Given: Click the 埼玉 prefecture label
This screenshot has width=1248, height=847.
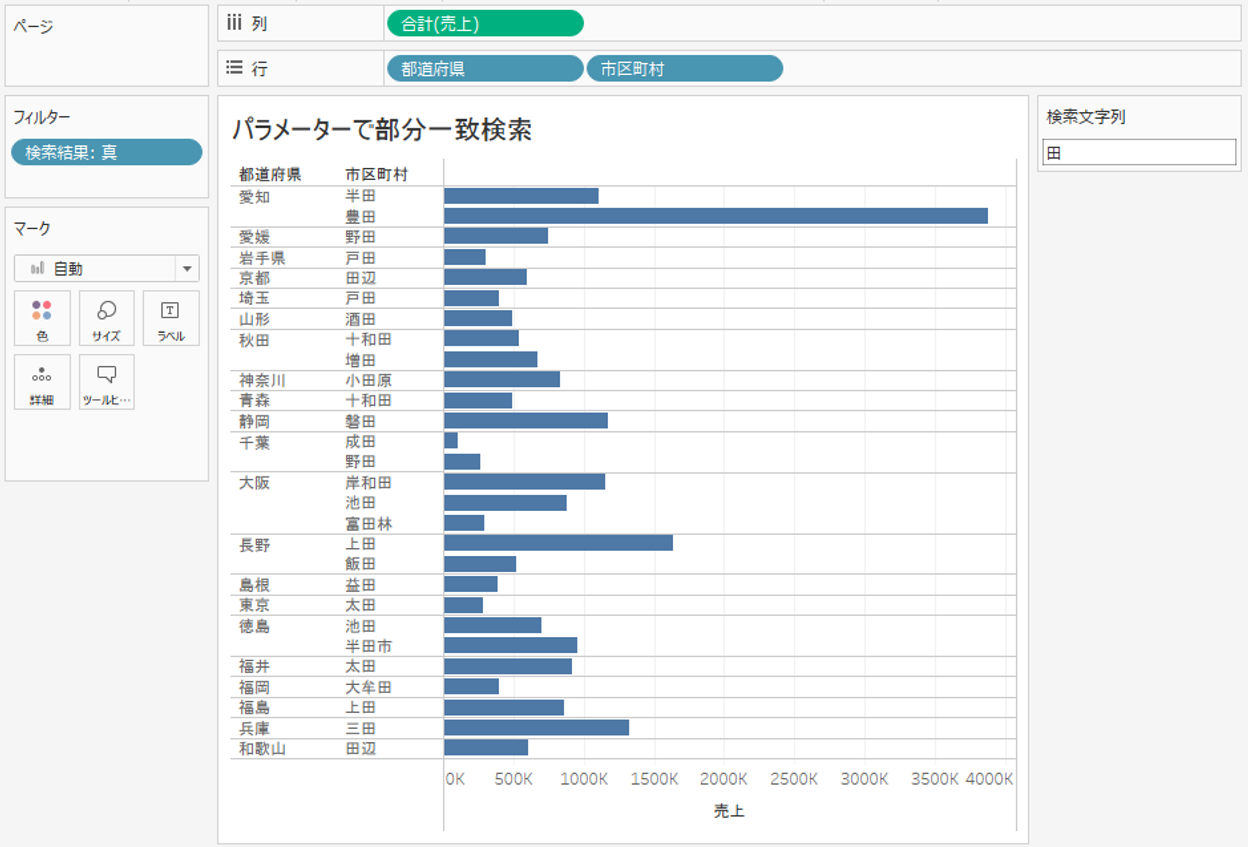Looking at the screenshot, I should tap(254, 298).
